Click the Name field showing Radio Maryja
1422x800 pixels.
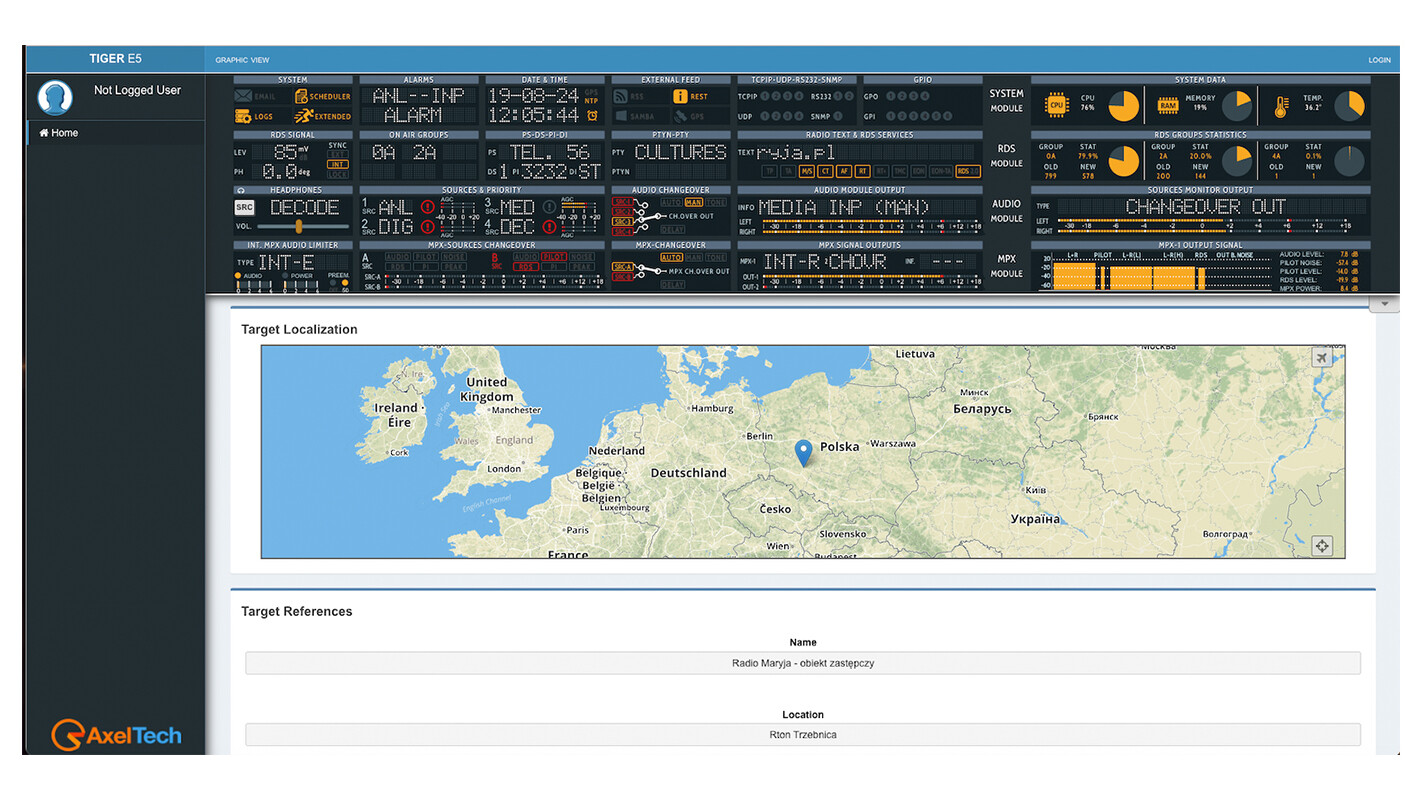[x=802, y=663]
